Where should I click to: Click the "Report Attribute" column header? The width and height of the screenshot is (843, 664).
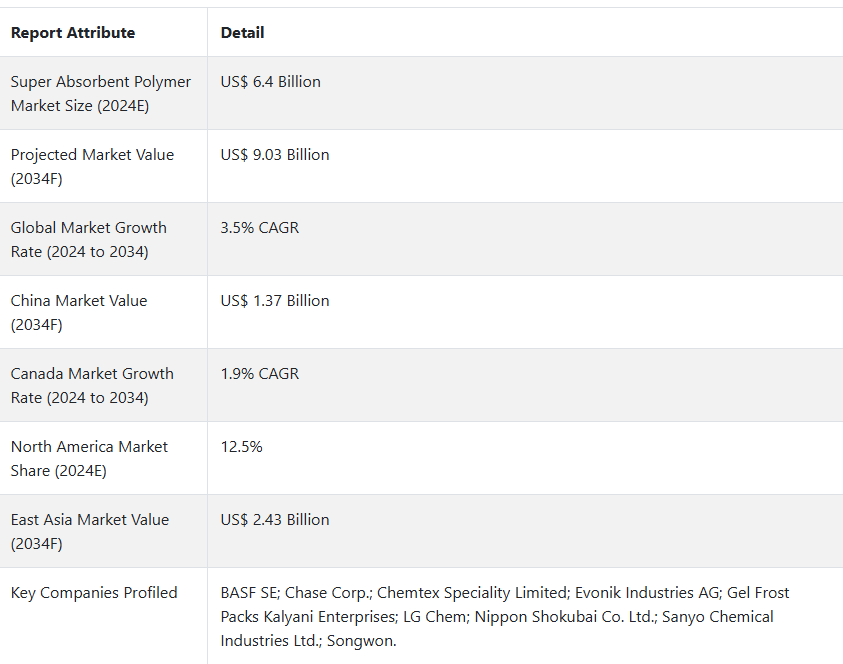click(73, 33)
